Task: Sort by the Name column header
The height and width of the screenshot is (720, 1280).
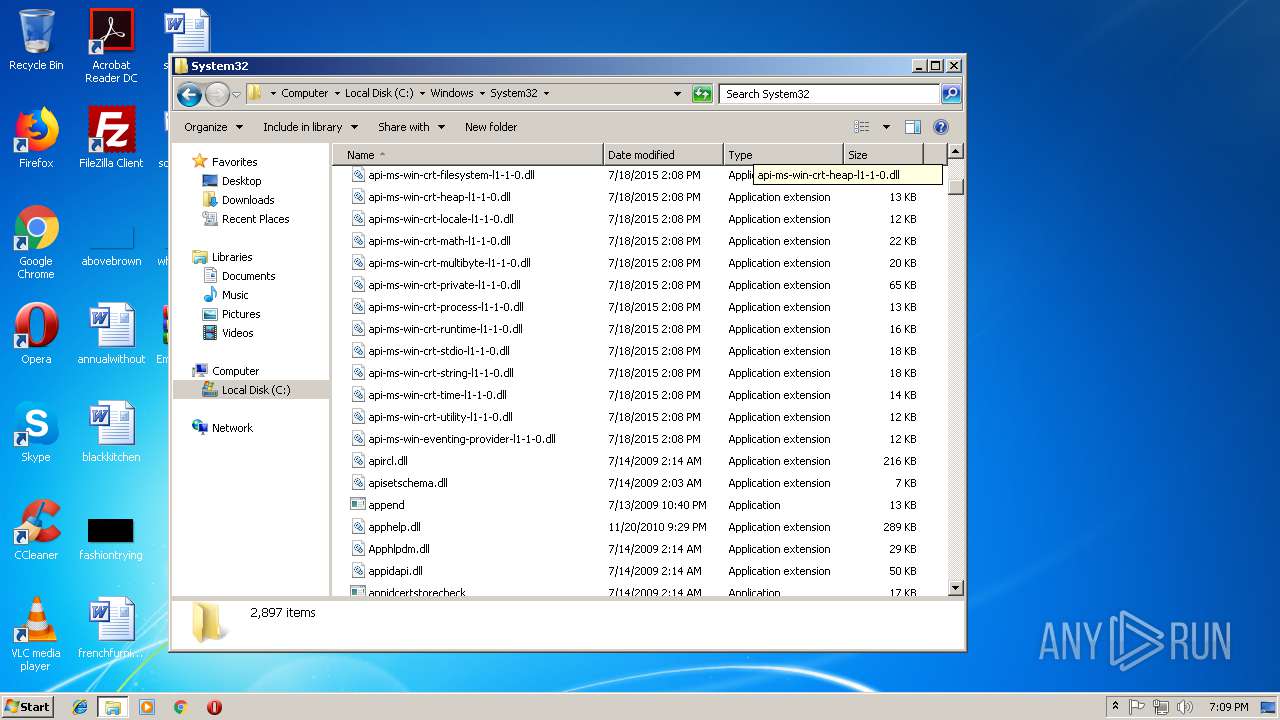Action: pyautogui.click(x=468, y=155)
